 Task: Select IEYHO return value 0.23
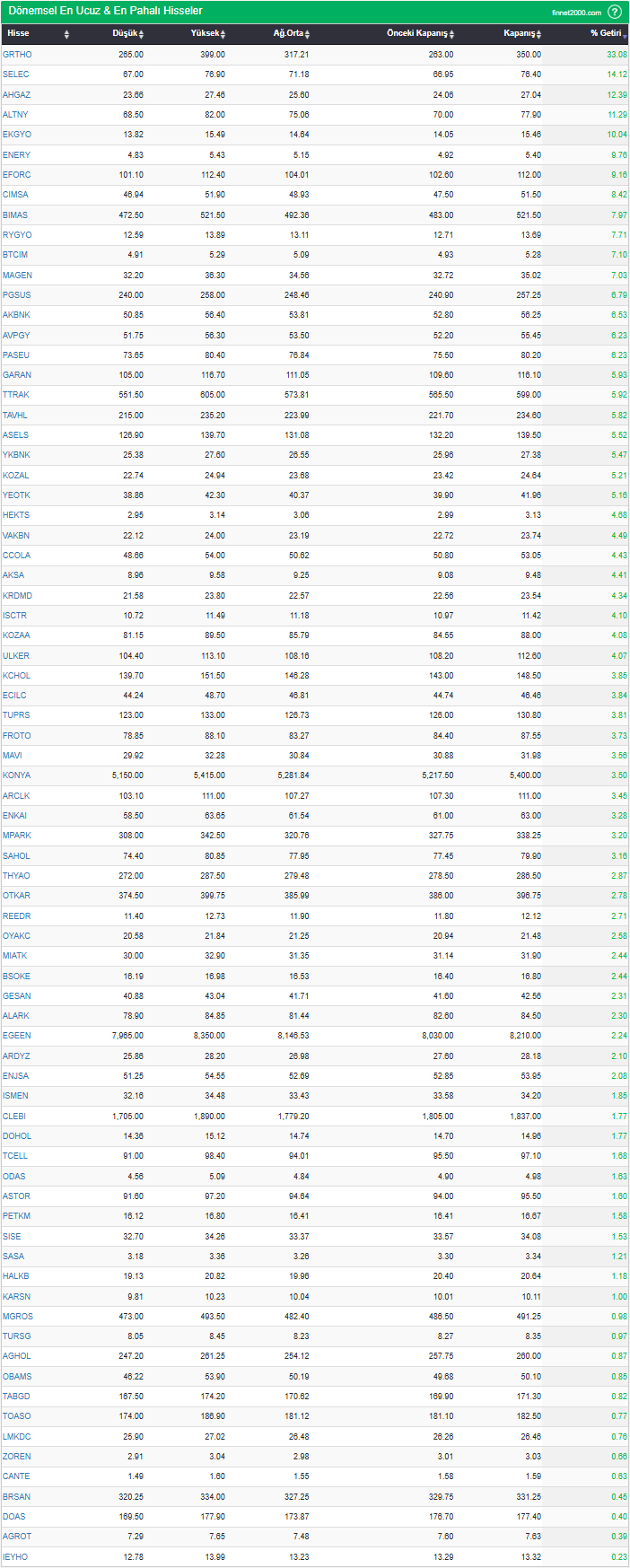(619, 1557)
